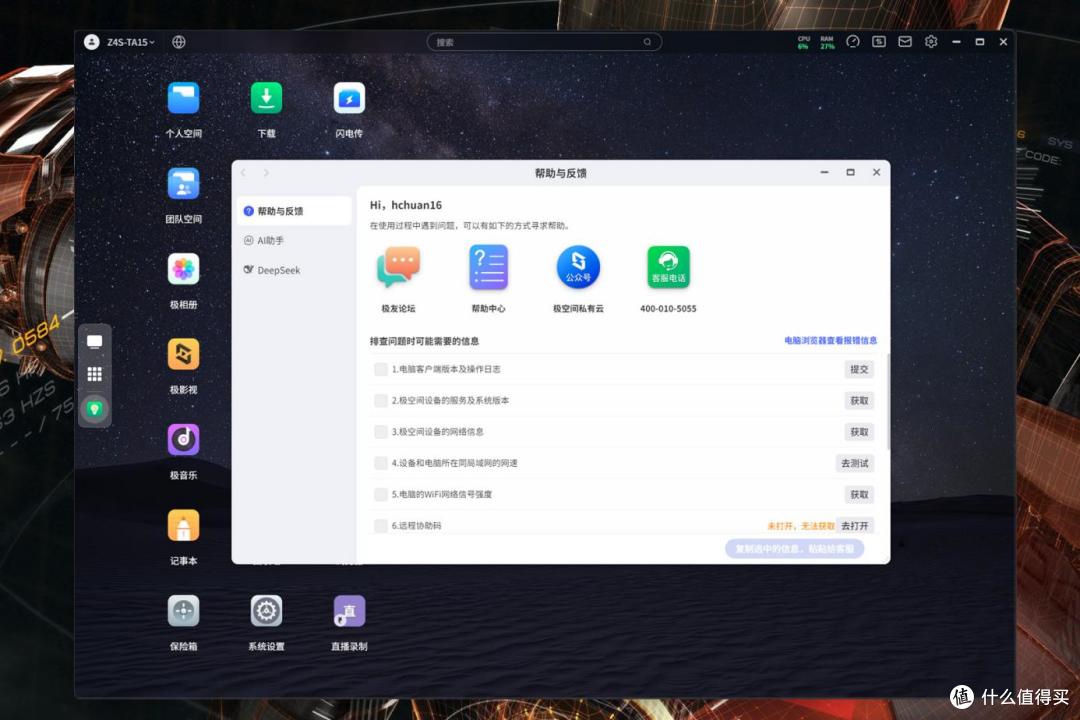Open the mail messages icon in top bar
1080x720 pixels.
(x=905, y=42)
